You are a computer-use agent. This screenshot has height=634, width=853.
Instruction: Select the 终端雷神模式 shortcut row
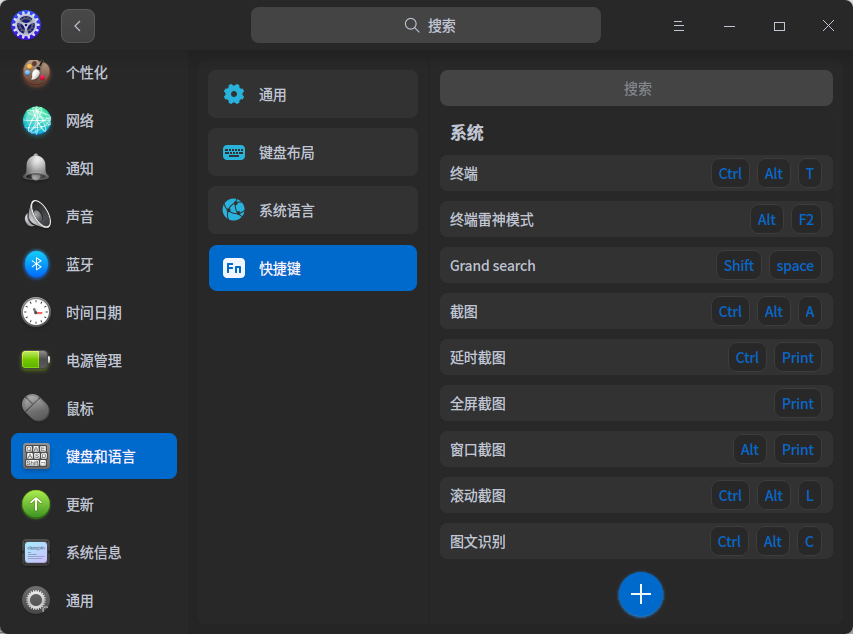pos(636,219)
